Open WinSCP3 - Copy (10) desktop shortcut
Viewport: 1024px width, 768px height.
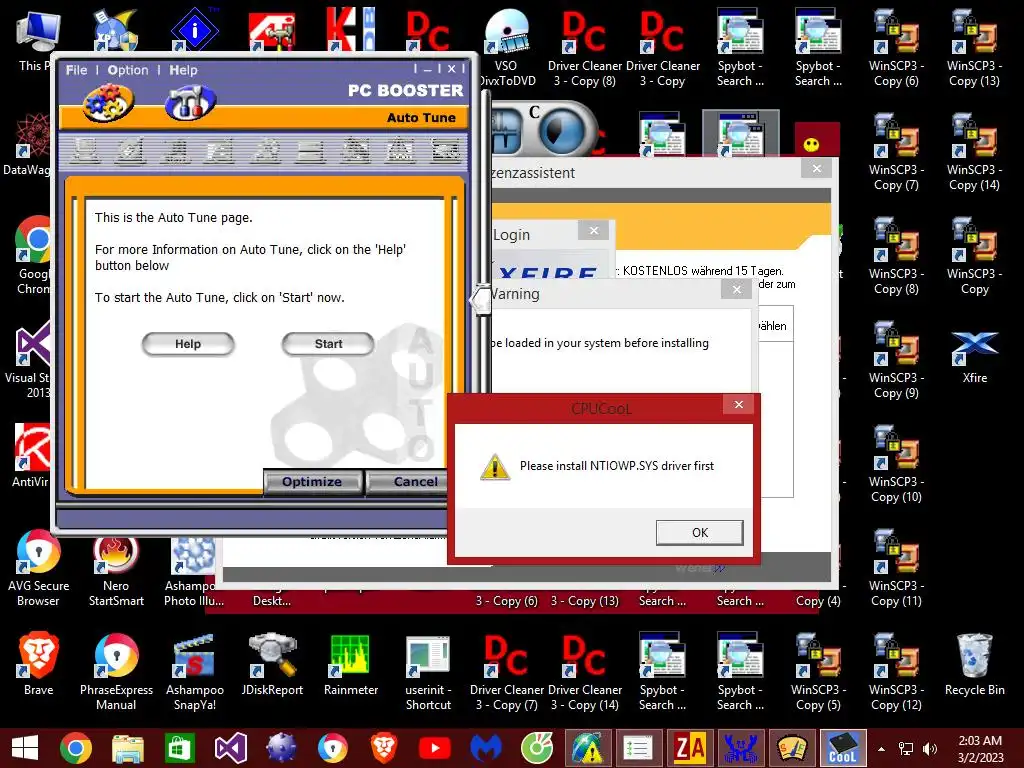[x=896, y=464]
